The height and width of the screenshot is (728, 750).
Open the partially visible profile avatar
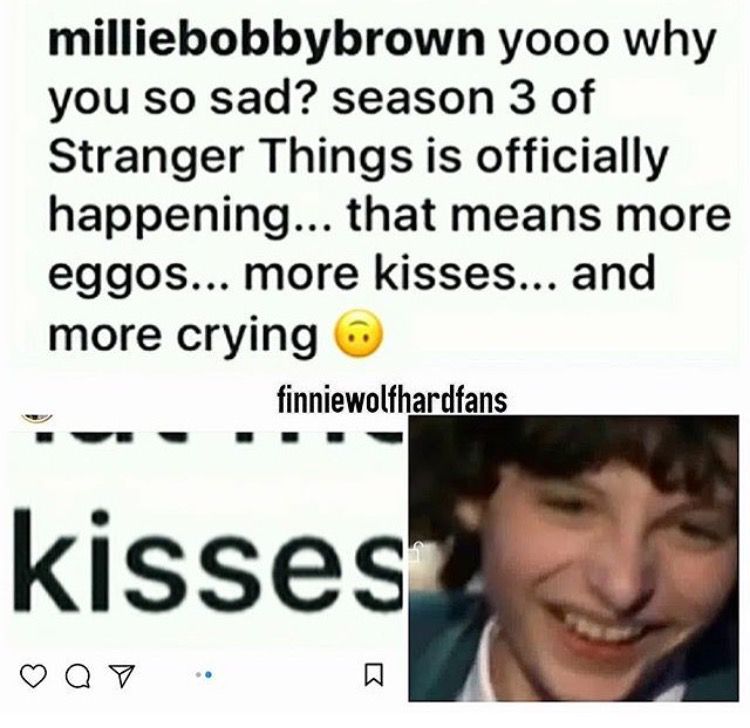pos(37,417)
